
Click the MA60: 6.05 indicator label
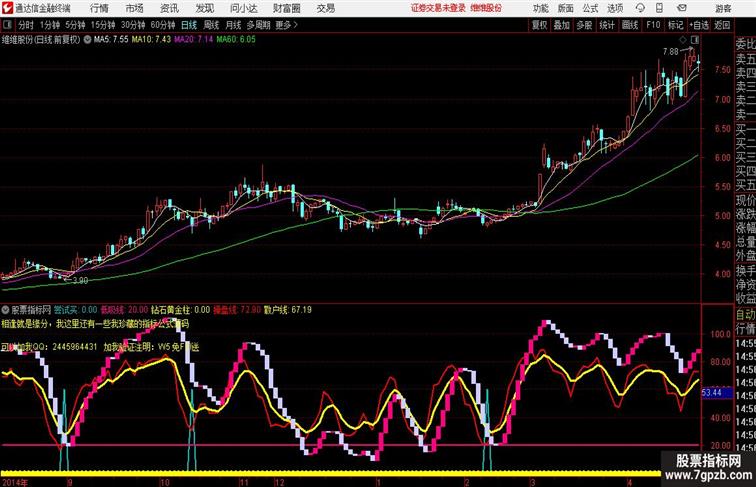click(x=236, y=40)
